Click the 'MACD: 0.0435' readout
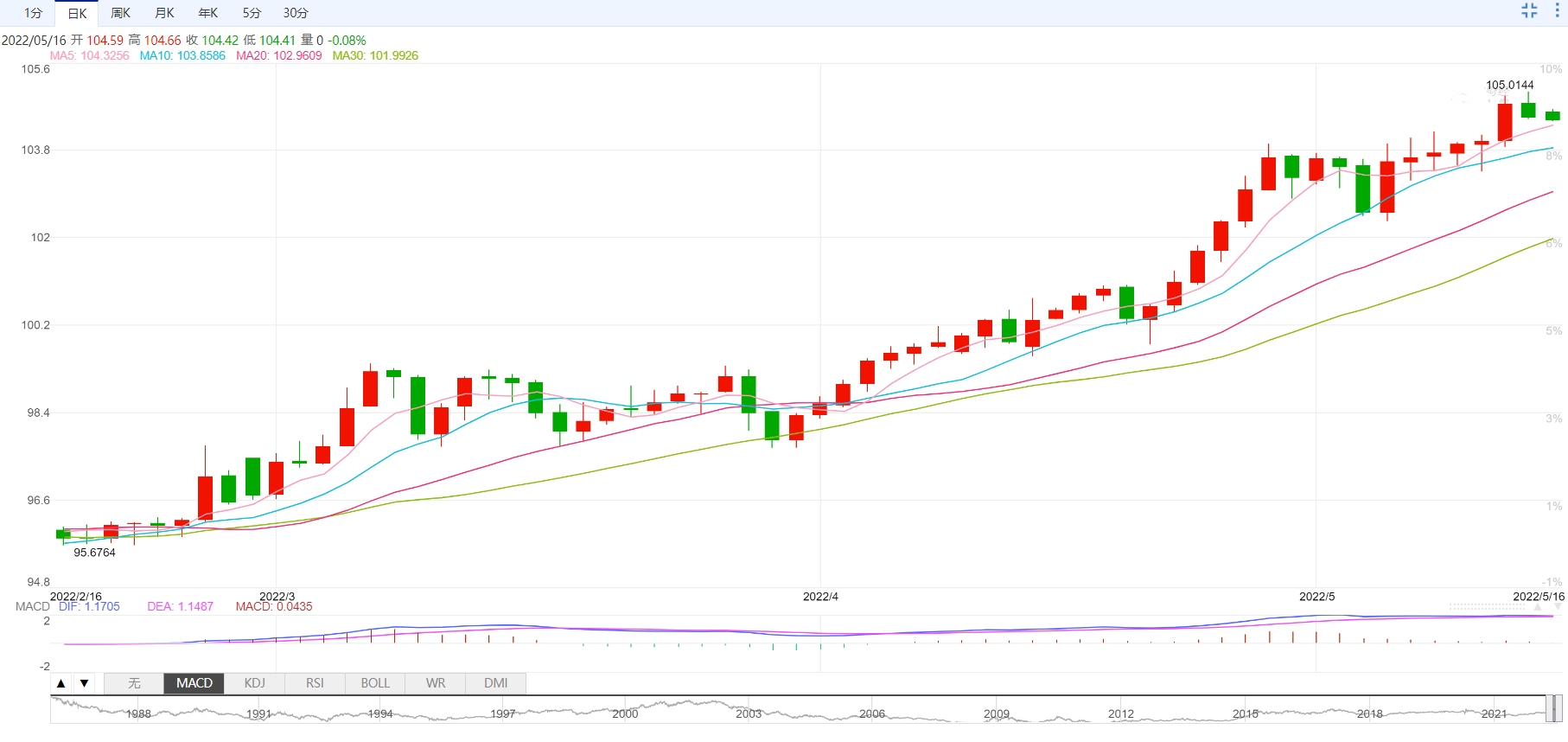Viewport: 1568px width, 742px height. pyautogui.click(x=274, y=606)
